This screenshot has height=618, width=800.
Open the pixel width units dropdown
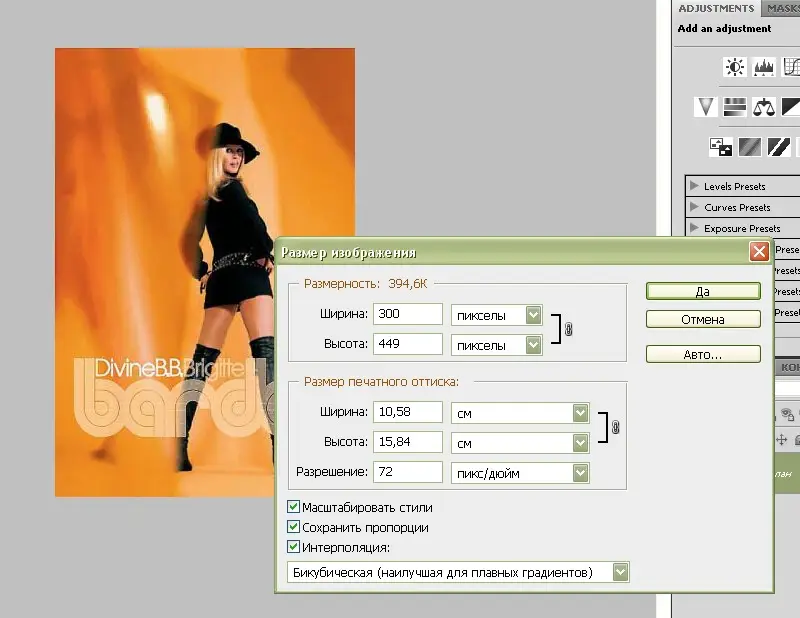point(533,315)
